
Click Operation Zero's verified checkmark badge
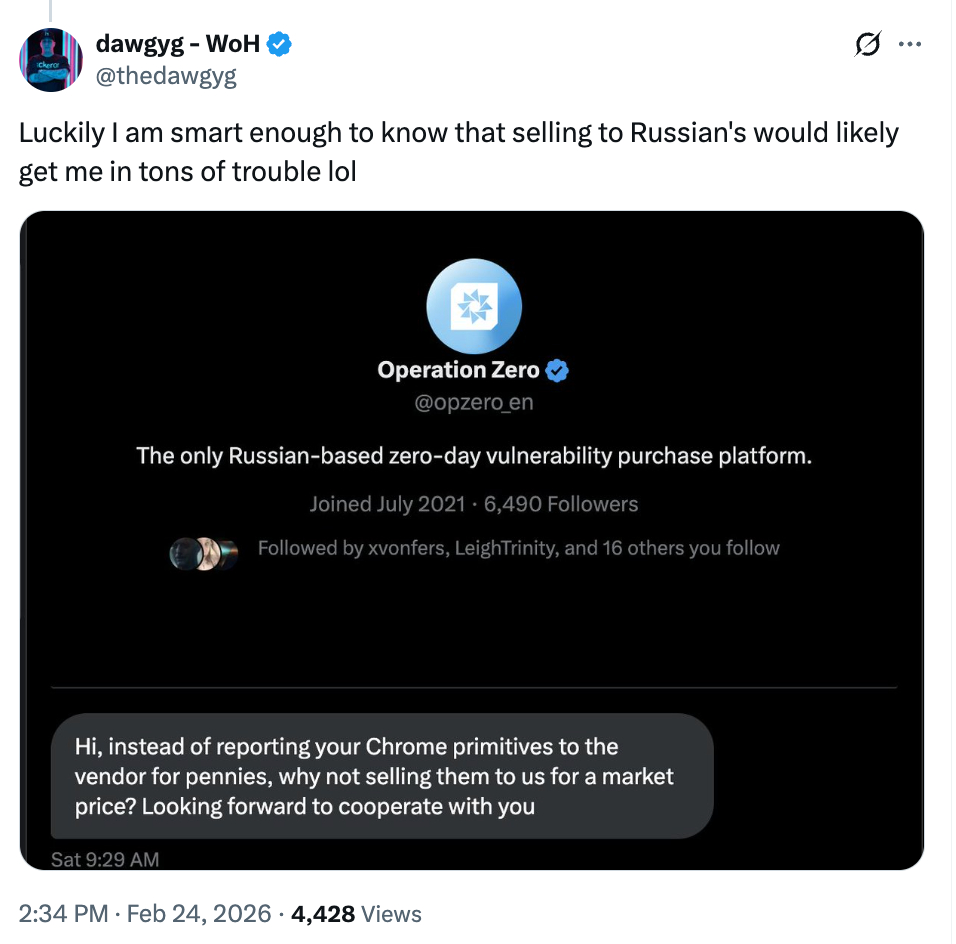click(x=558, y=371)
